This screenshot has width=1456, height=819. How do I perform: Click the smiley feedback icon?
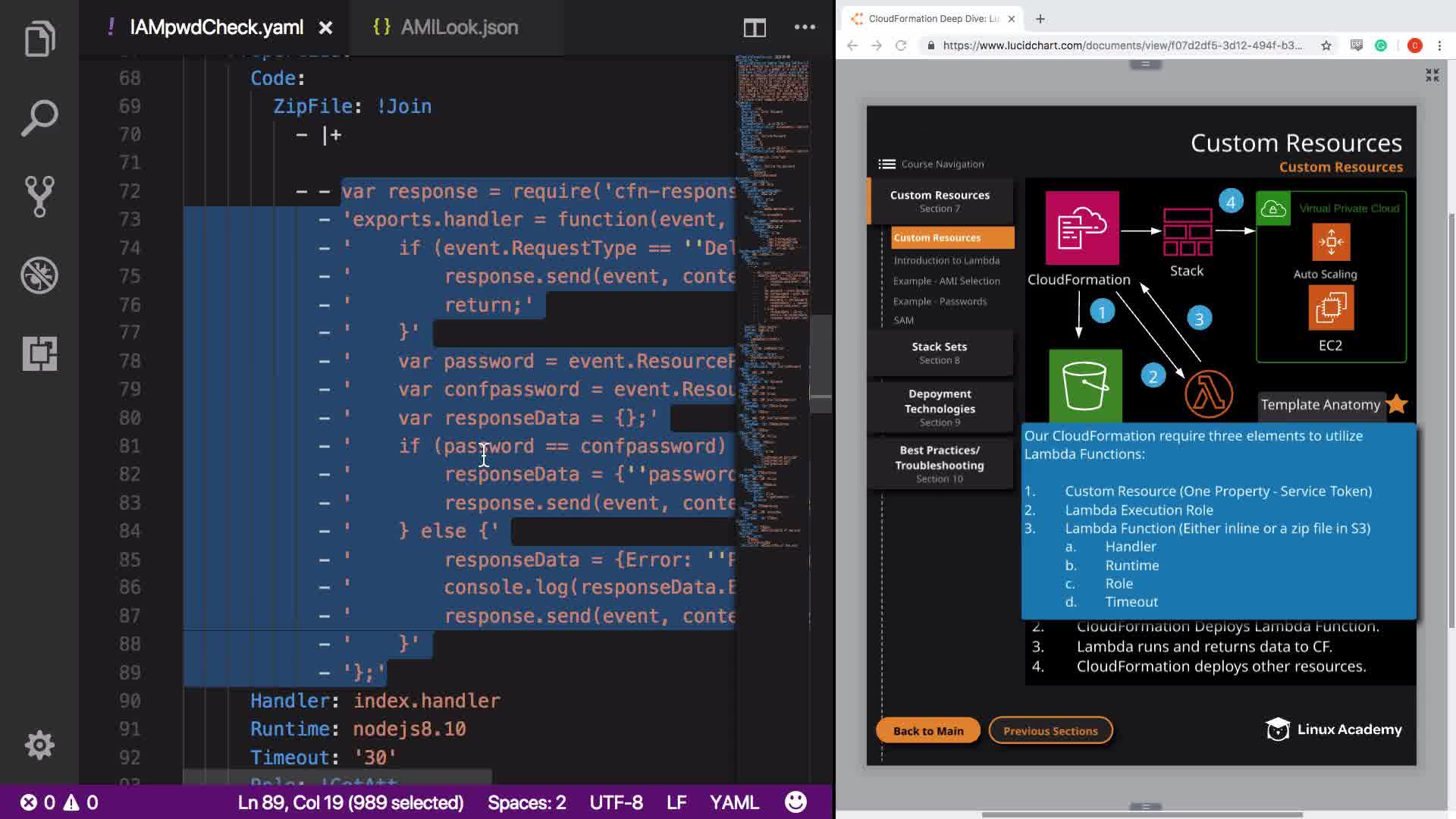(795, 802)
